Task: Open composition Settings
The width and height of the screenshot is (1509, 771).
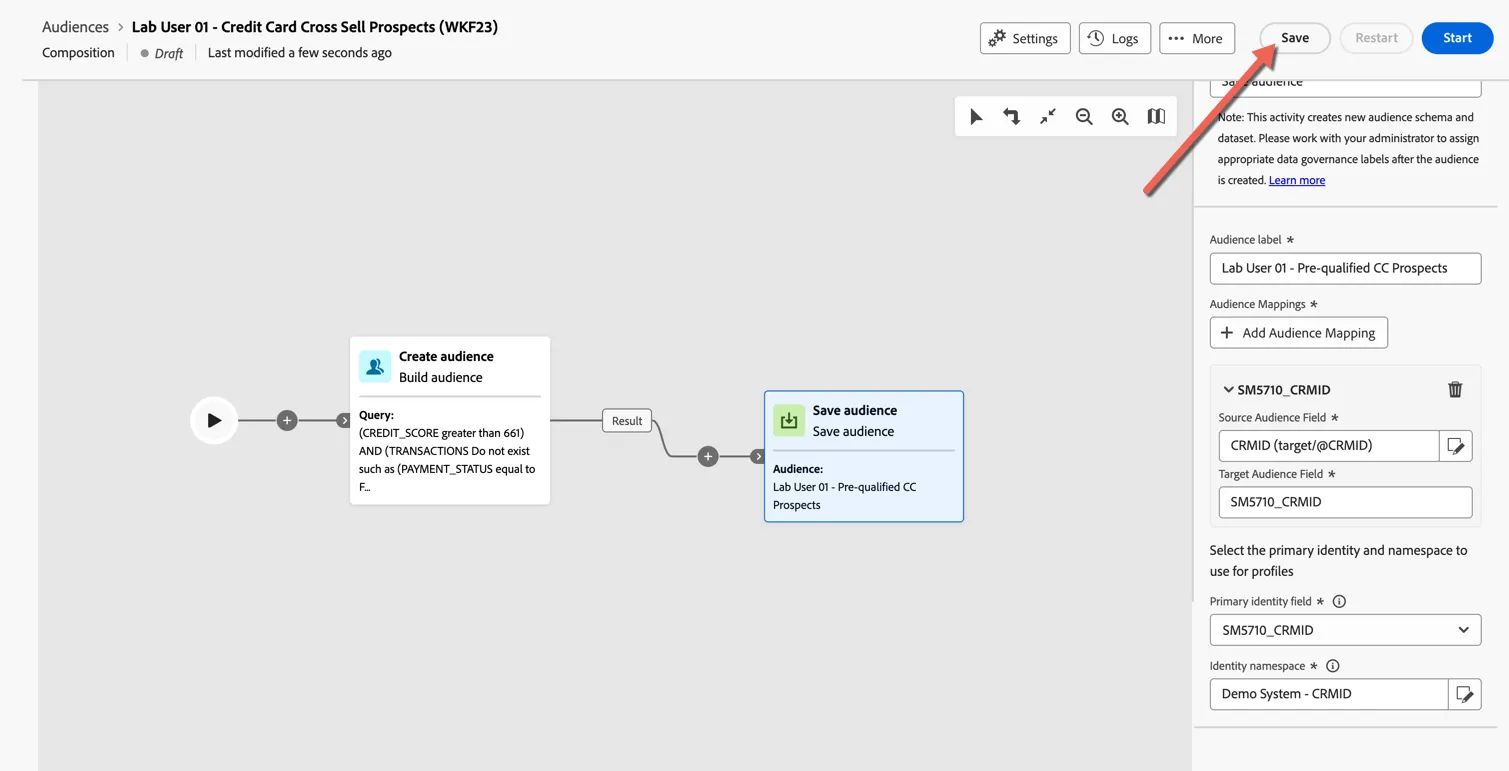Action: click(1025, 38)
